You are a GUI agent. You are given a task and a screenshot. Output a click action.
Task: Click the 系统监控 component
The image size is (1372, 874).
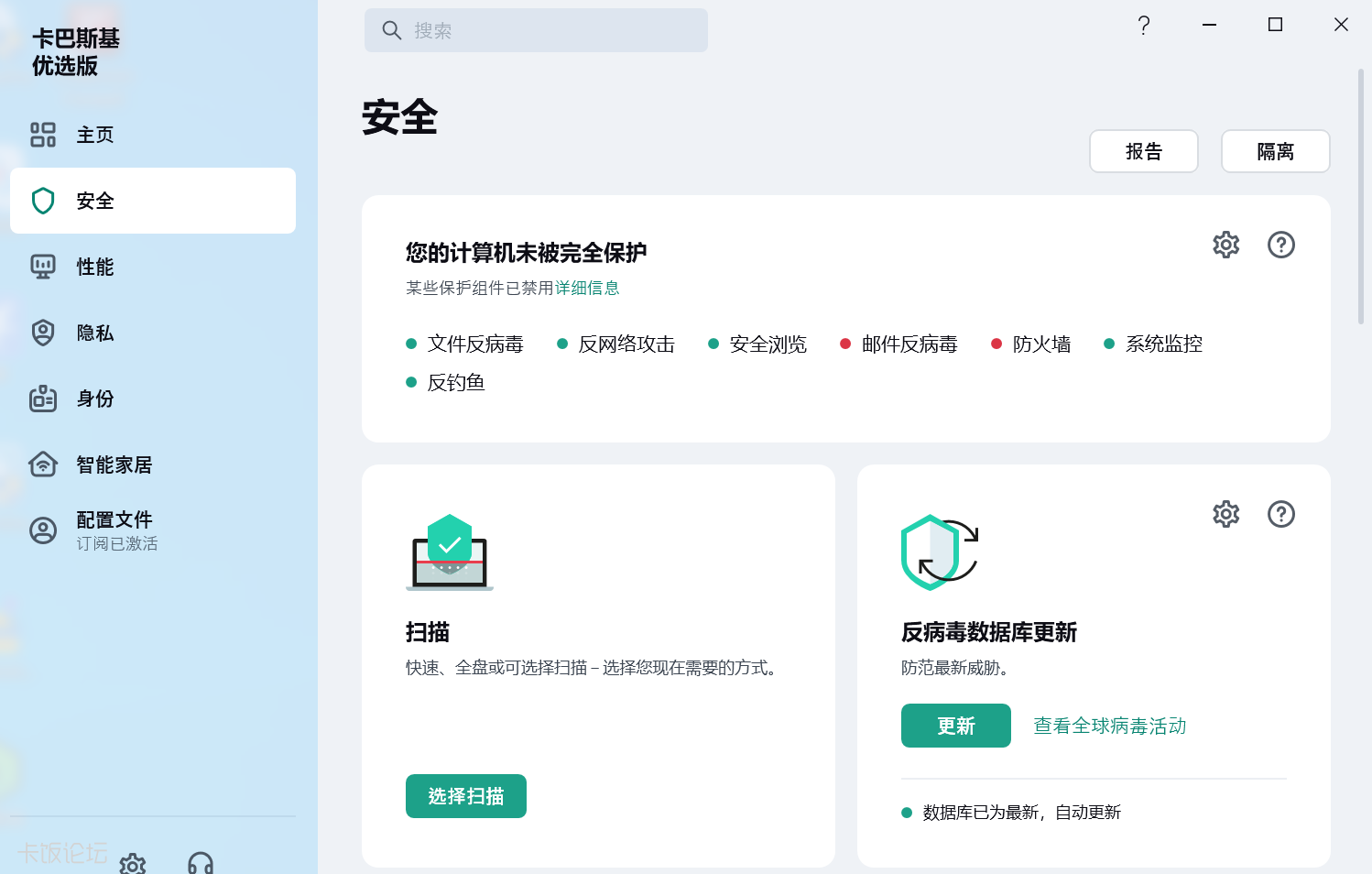tap(1153, 344)
